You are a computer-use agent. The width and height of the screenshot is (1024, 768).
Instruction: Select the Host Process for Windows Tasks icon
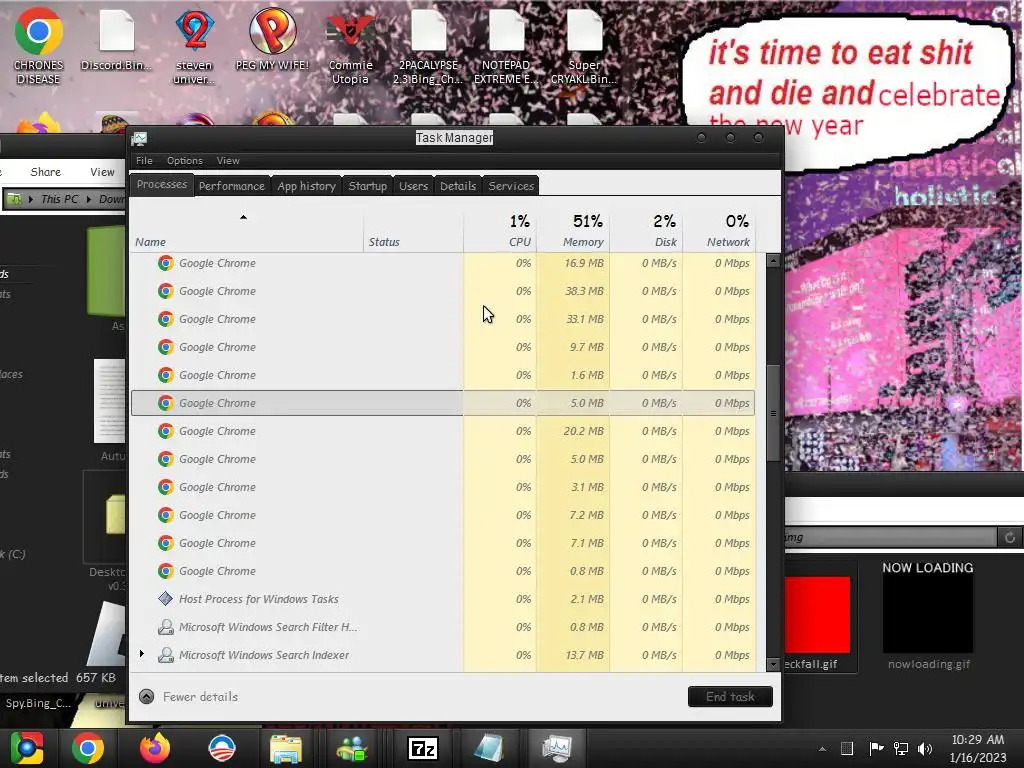pos(165,599)
